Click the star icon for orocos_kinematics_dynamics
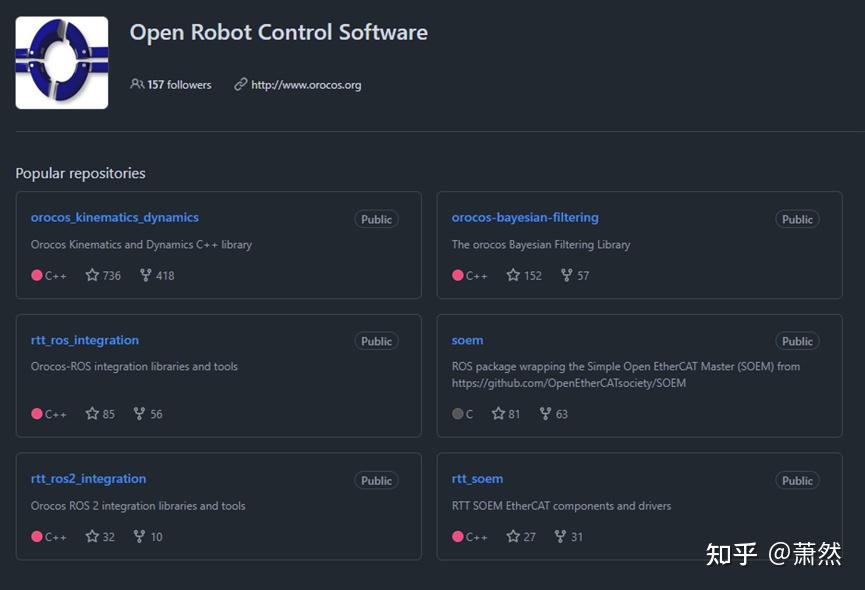The height and width of the screenshot is (590, 865). click(x=92, y=275)
